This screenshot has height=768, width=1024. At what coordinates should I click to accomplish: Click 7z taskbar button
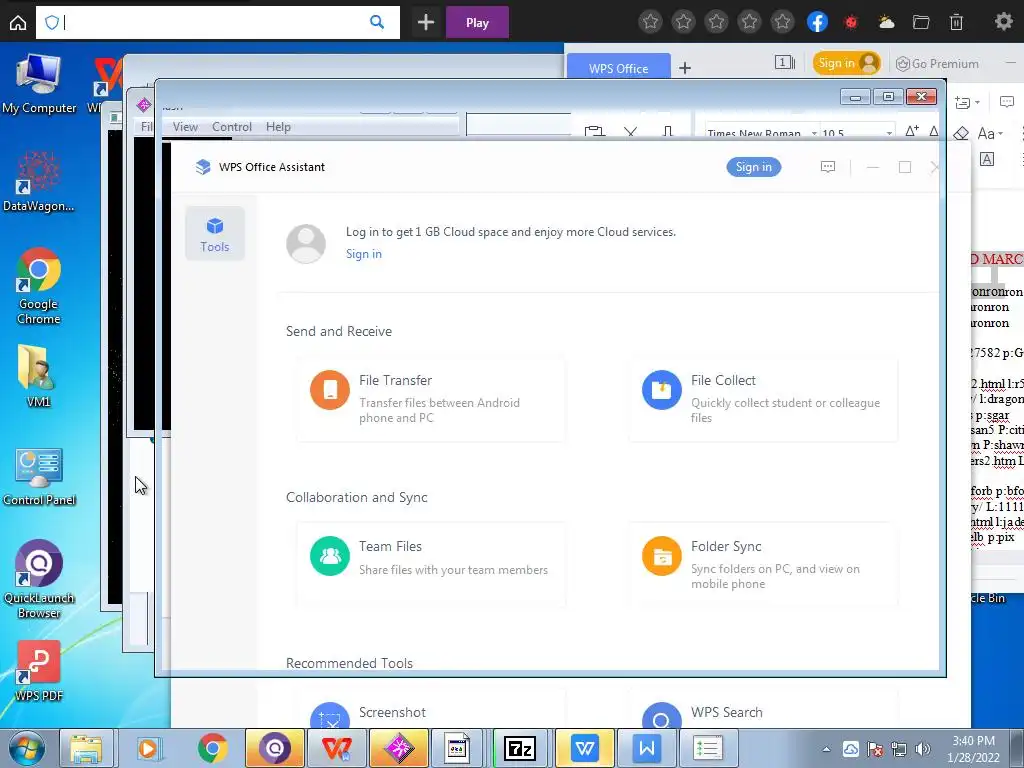[x=520, y=748]
